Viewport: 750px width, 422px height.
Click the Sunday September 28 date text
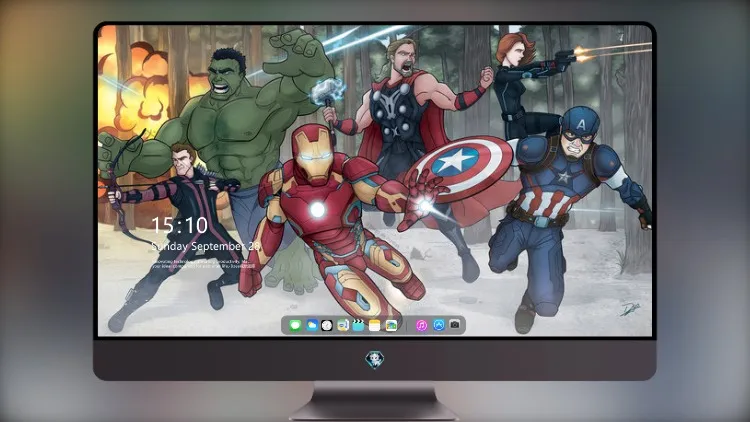pyautogui.click(x=206, y=246)
